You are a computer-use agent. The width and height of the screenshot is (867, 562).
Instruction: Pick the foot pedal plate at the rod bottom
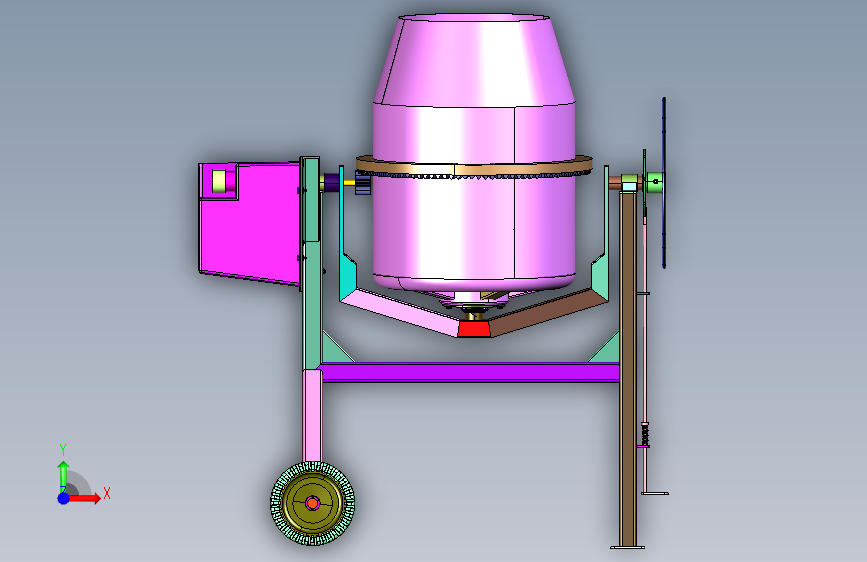click(655, 493)
